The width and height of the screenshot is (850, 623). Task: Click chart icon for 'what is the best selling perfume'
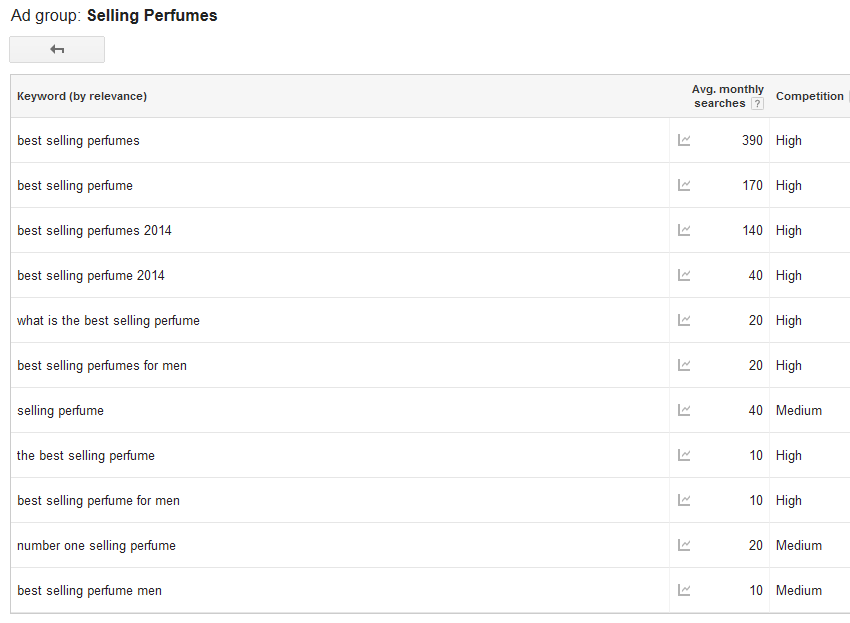pyautogui.click(x=684, y=321)
